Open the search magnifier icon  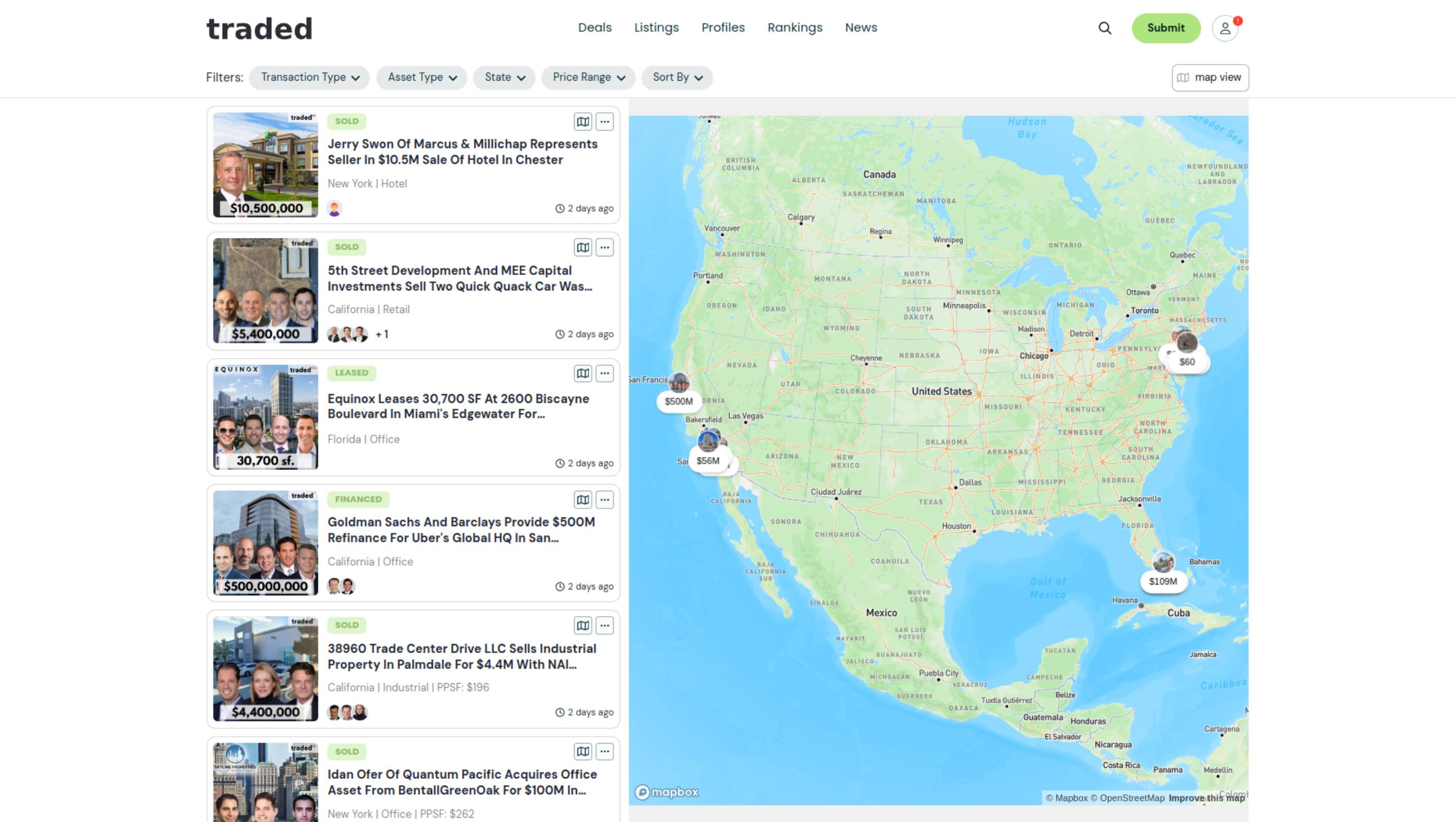[1104, 28]
